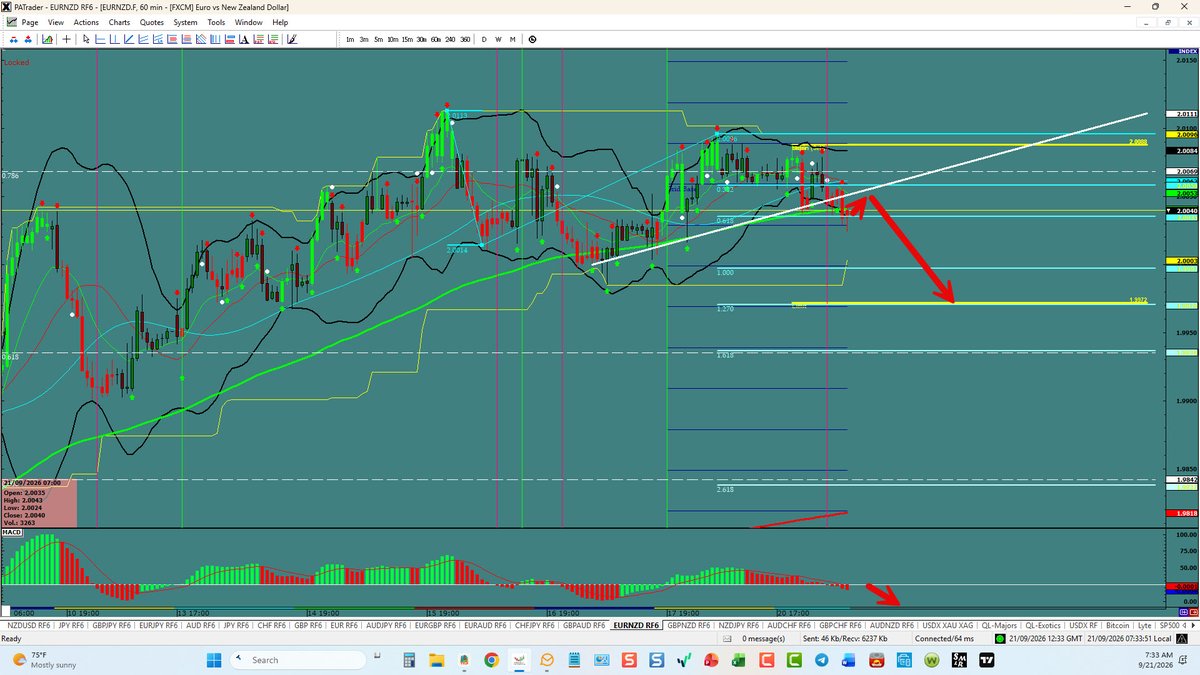Select the text label 'A' tool
Image resolution: width=1200 pixels, height=675 pixels.
coord(245,39)
